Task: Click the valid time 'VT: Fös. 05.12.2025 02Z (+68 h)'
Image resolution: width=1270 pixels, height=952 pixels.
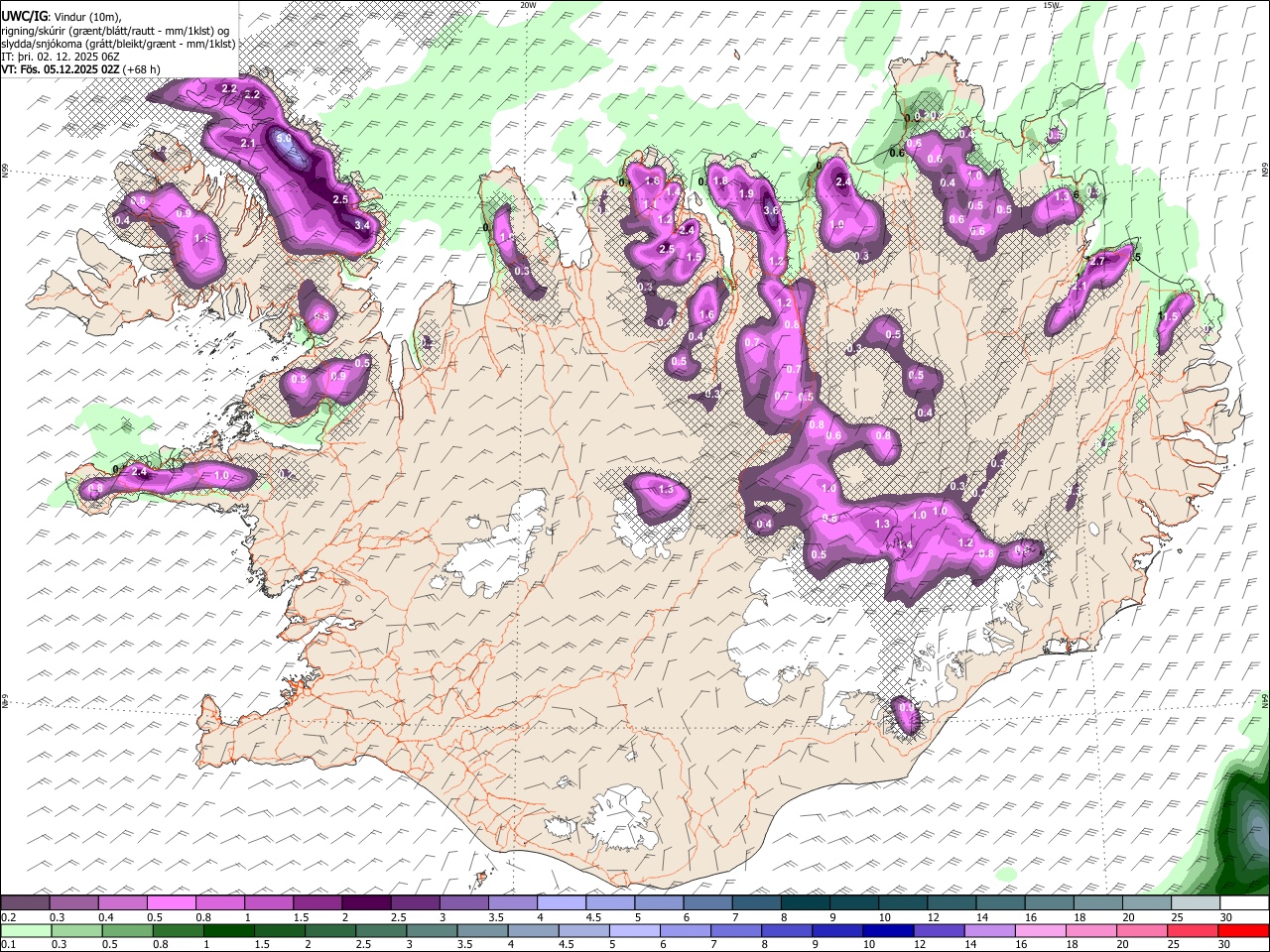Action: pos(80,69)
